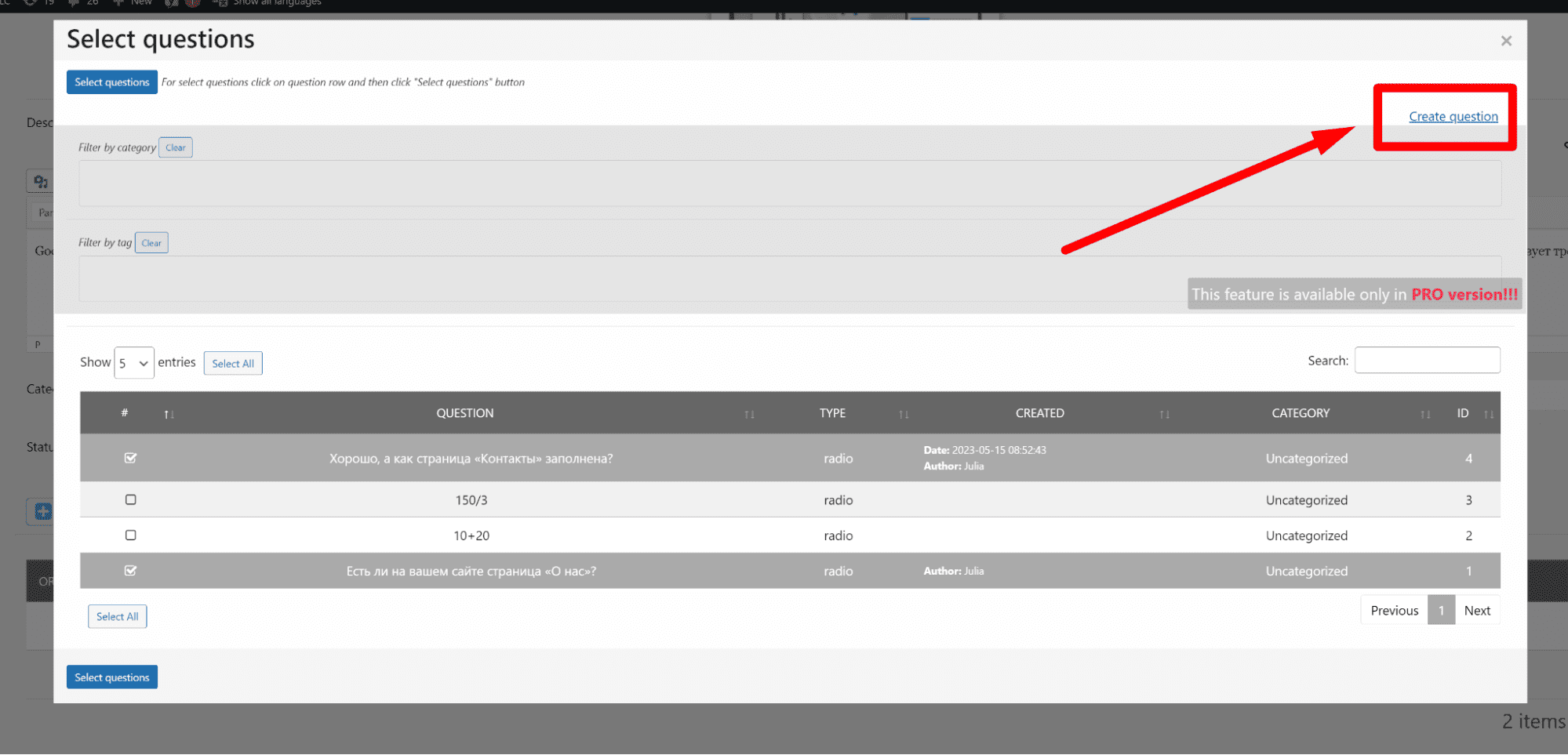This screenshot has height=755, width=1568.
Task: Go to the Next page
Action: pos(1476,611)
